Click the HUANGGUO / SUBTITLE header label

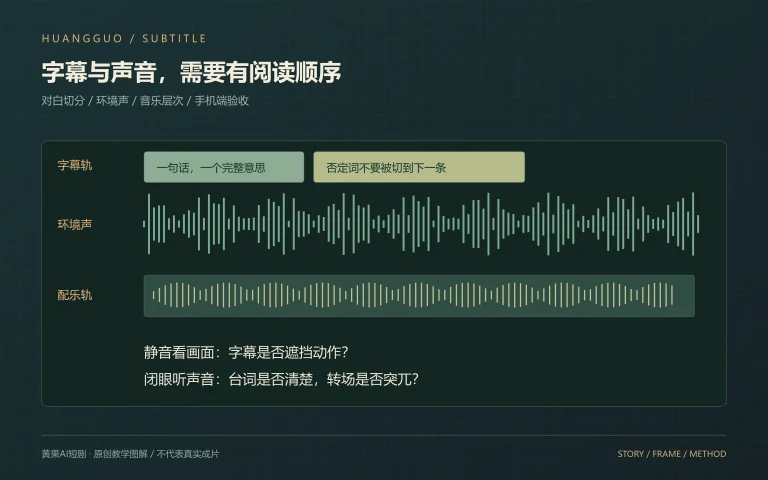pyautogui.click(x=124, y=39)
